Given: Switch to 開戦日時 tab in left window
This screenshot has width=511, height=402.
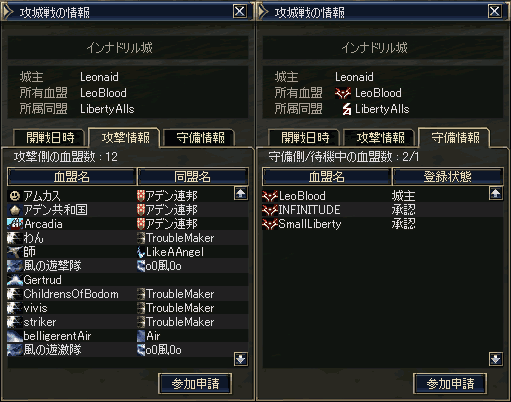Looking at the screenshot, I should point(50,137).
